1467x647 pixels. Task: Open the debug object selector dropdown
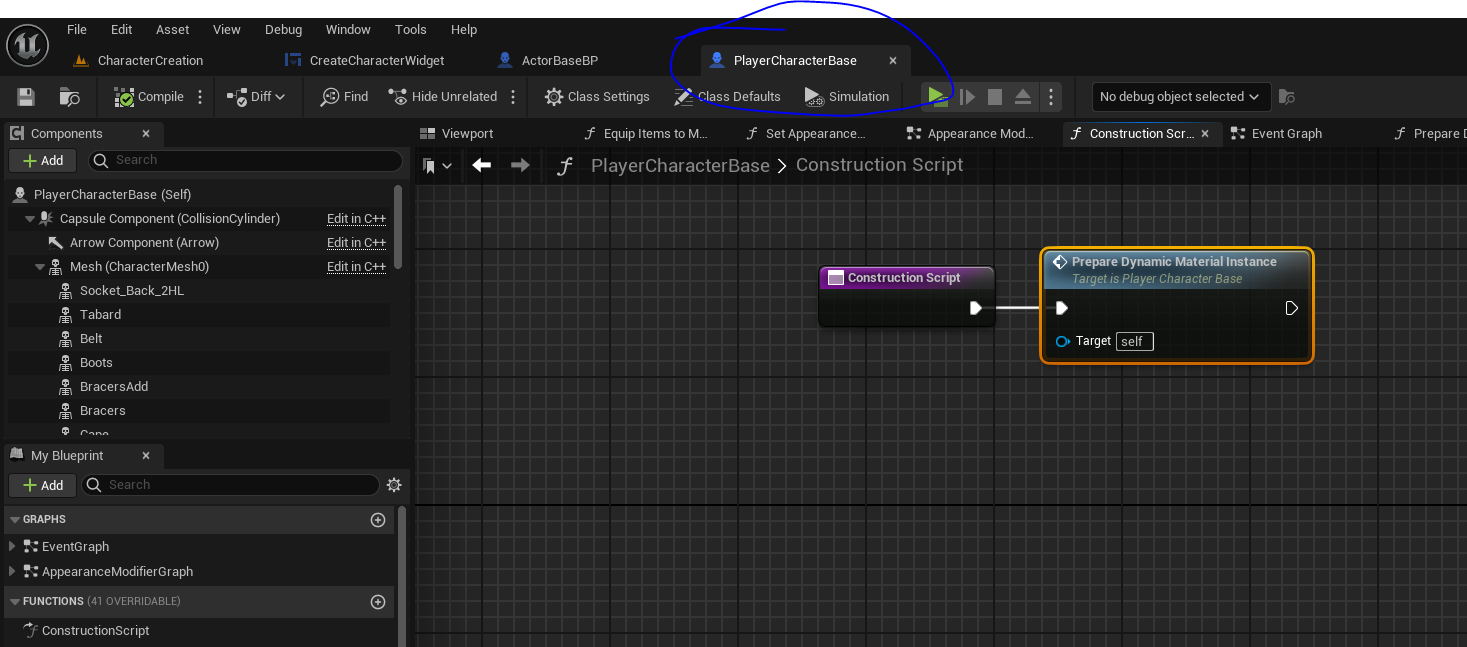pyautogui.click(x=1181, y=97)
